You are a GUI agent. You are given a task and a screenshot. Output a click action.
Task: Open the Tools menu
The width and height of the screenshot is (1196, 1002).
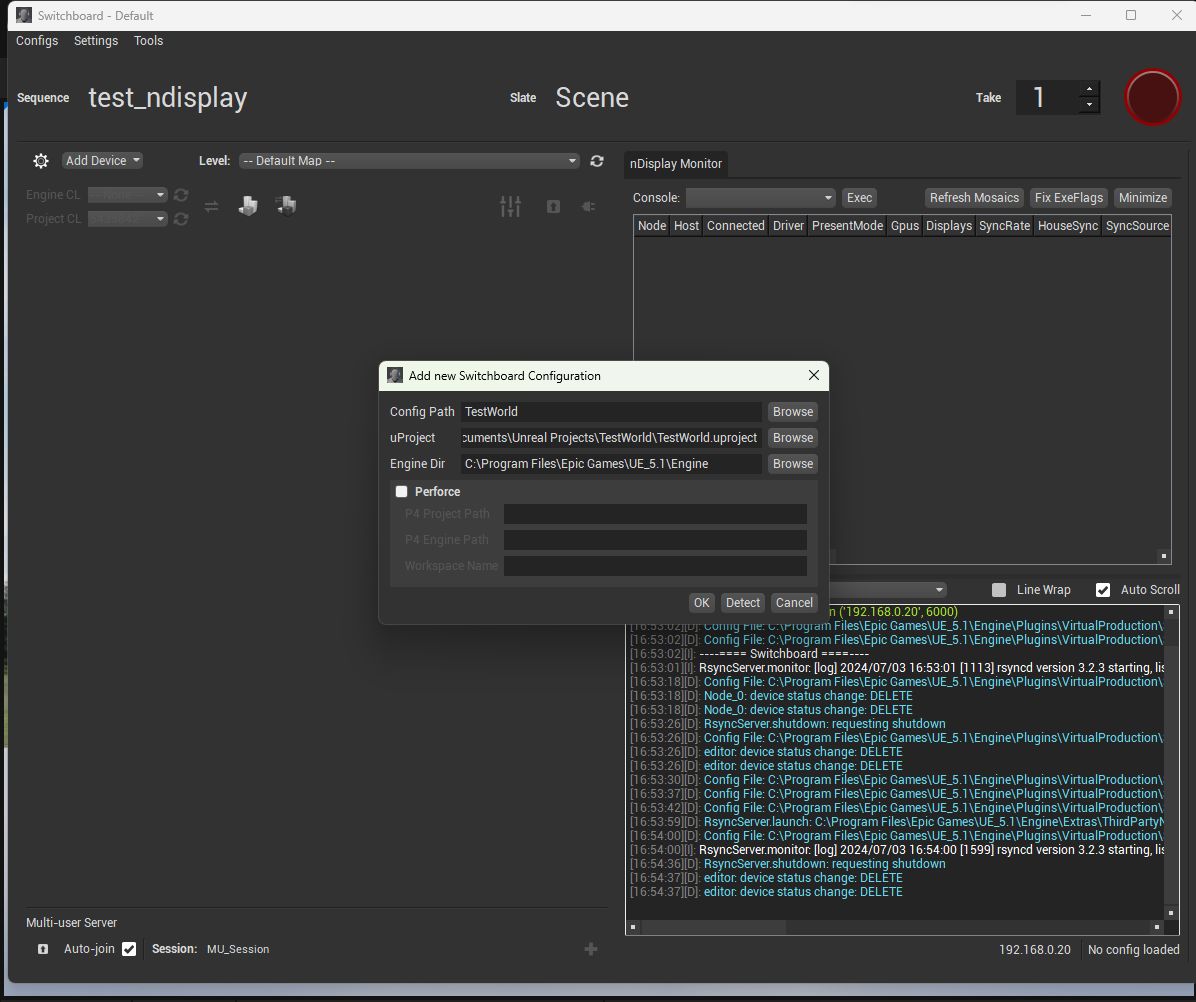coord(149,41)
